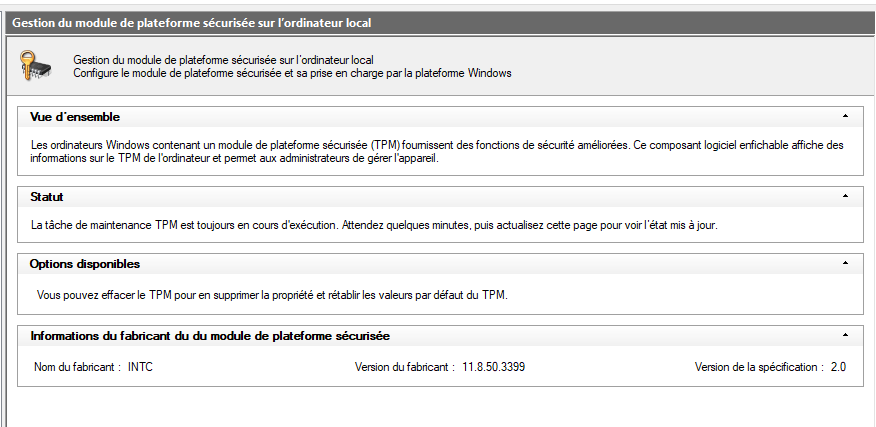Click the TPM key and chip icon
The width and height of the screenshot is (876, 427).
tap(36, 65)
